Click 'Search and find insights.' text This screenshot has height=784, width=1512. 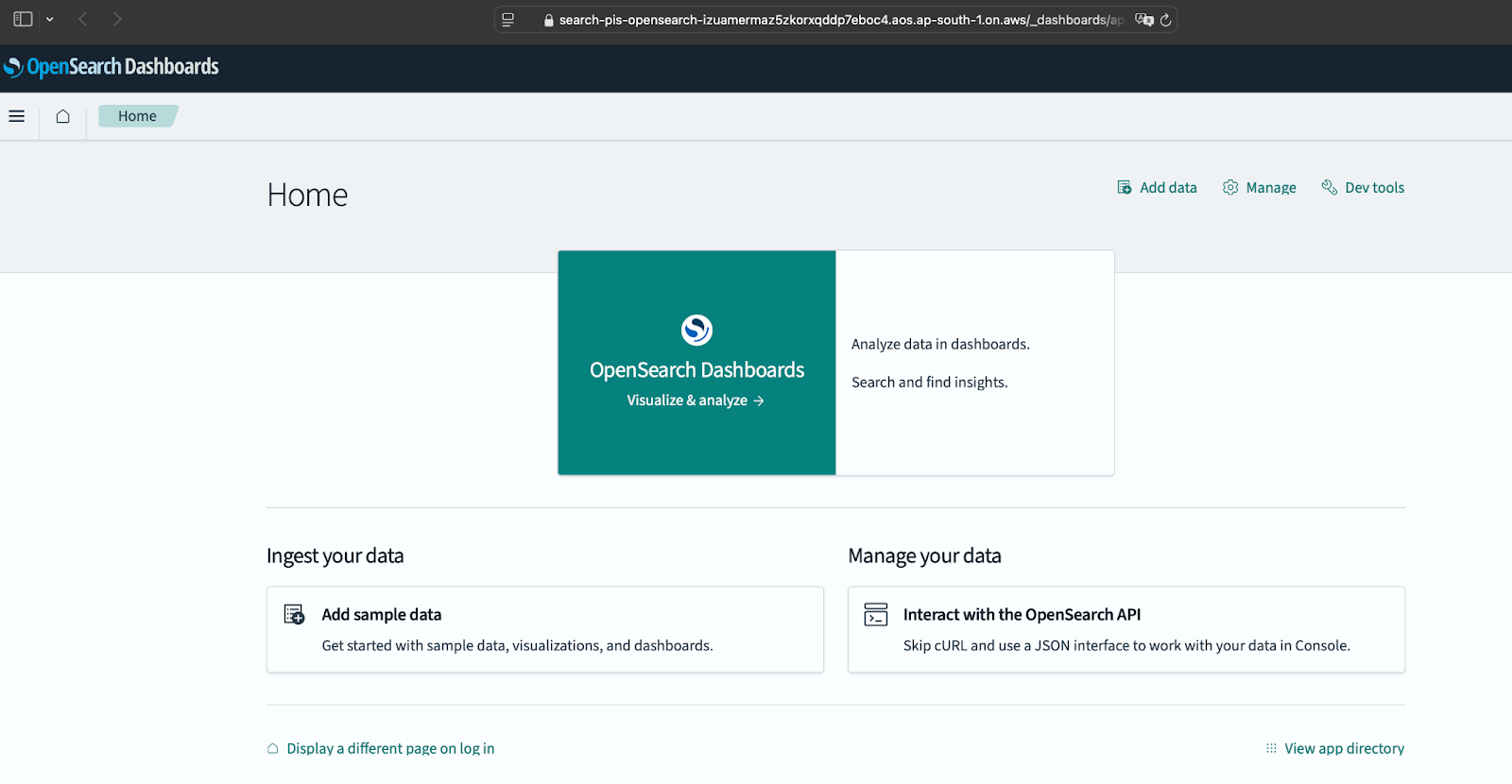pyautogui.click(x=929, y=383)
